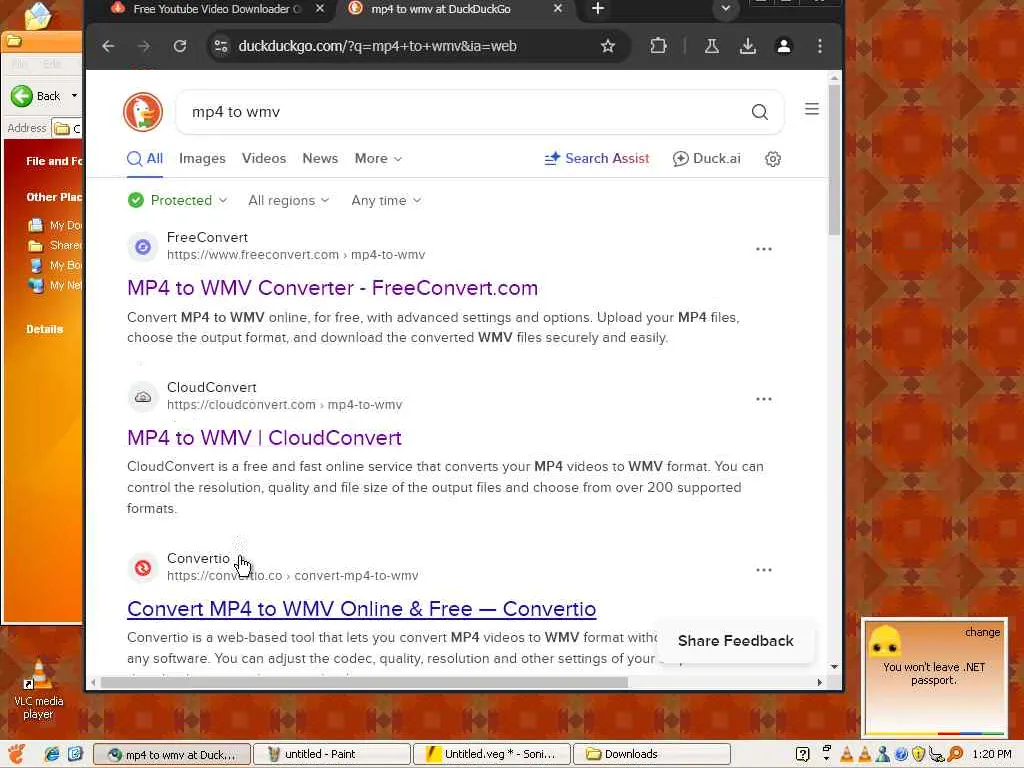Image resolution: width=1024 pixels, height=768 pixels.
Task: Click the horizontal scrollbar thumb
Action: 364,682
